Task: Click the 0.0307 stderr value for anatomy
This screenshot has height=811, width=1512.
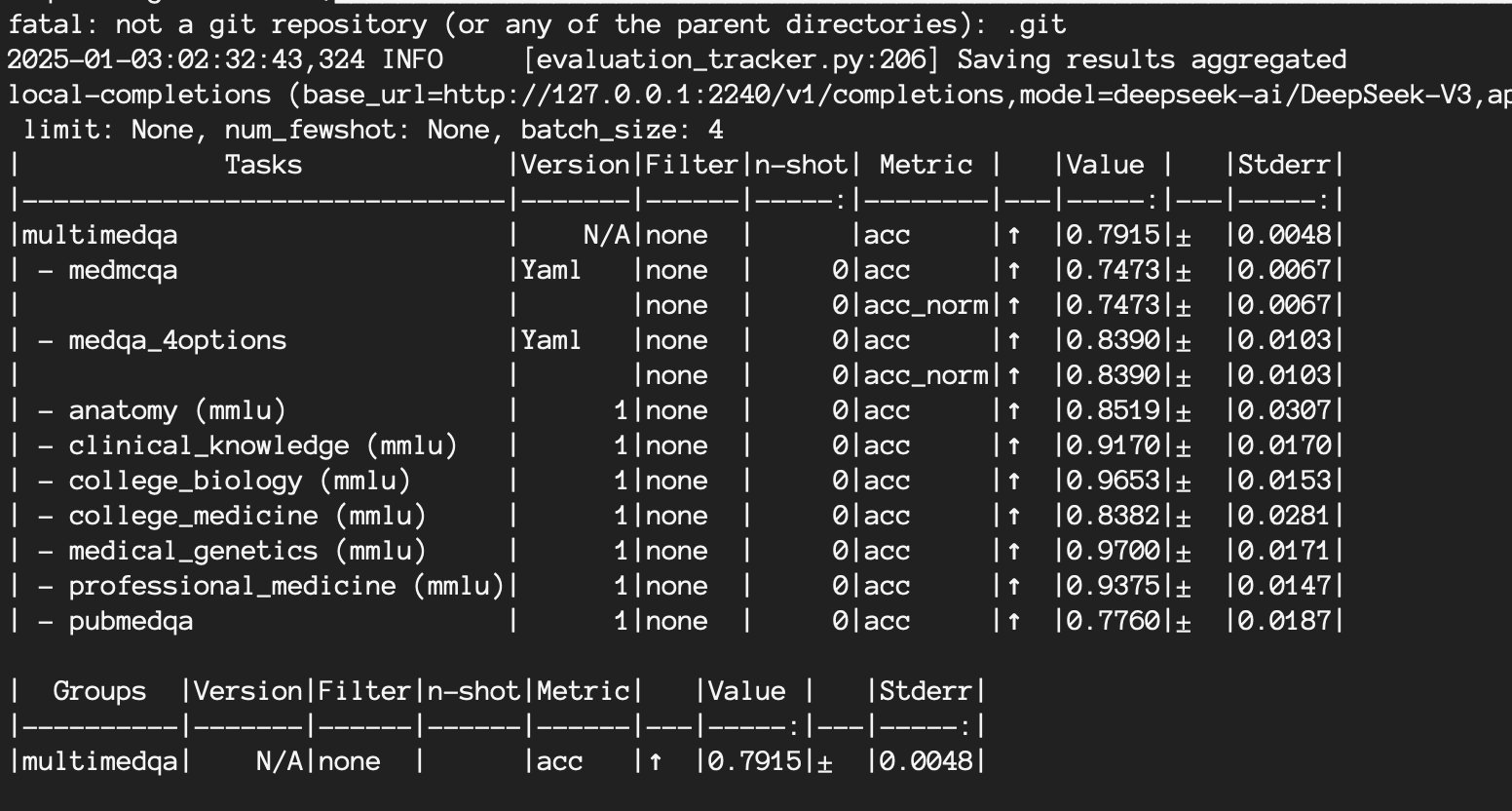Action: (1284, 410)
